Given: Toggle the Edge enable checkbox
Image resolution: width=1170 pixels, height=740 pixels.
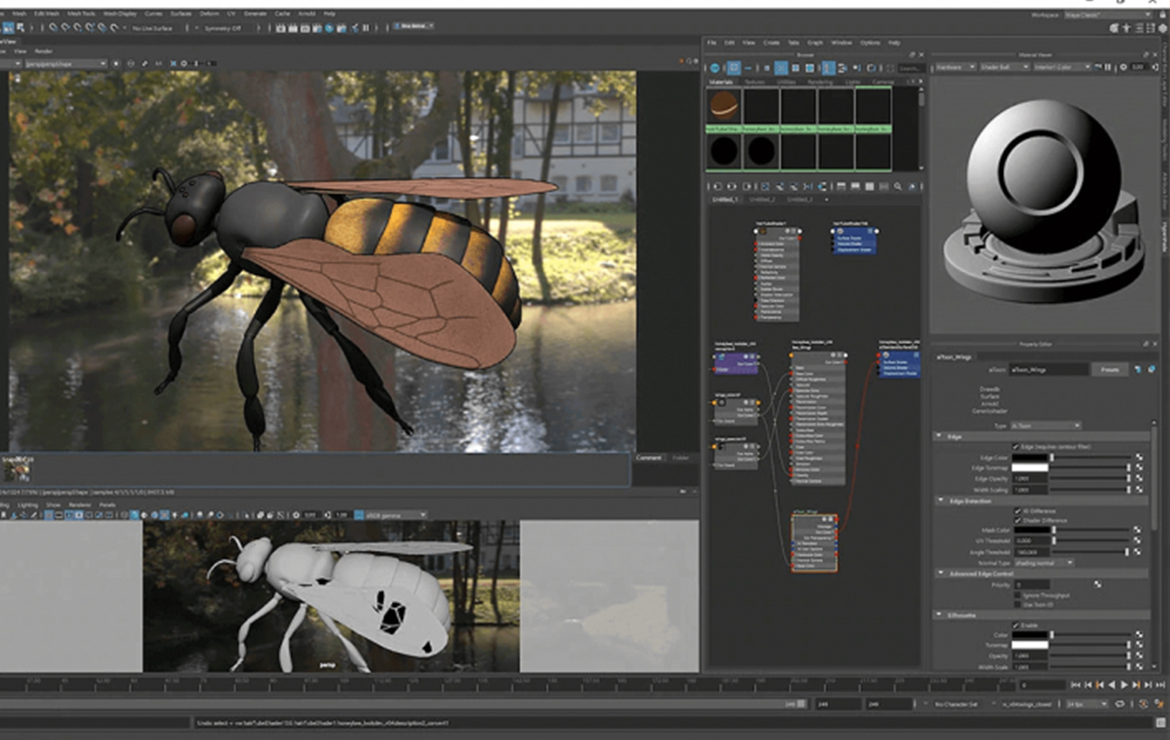Looking at the screenshot, I should pyautogui.click(x=1016, y=447).
